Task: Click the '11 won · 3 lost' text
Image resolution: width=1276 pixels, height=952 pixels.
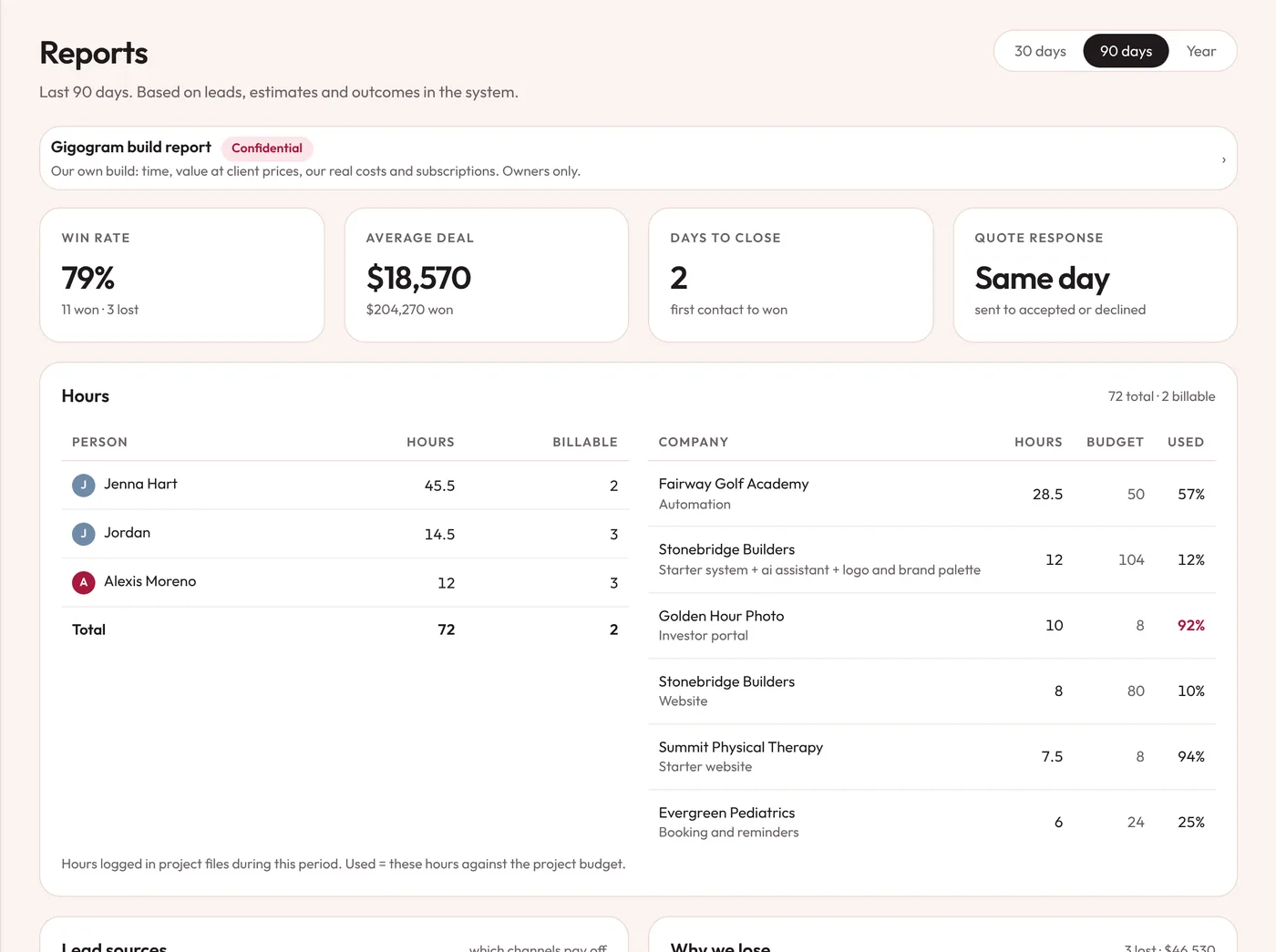Action: [100, 310]
